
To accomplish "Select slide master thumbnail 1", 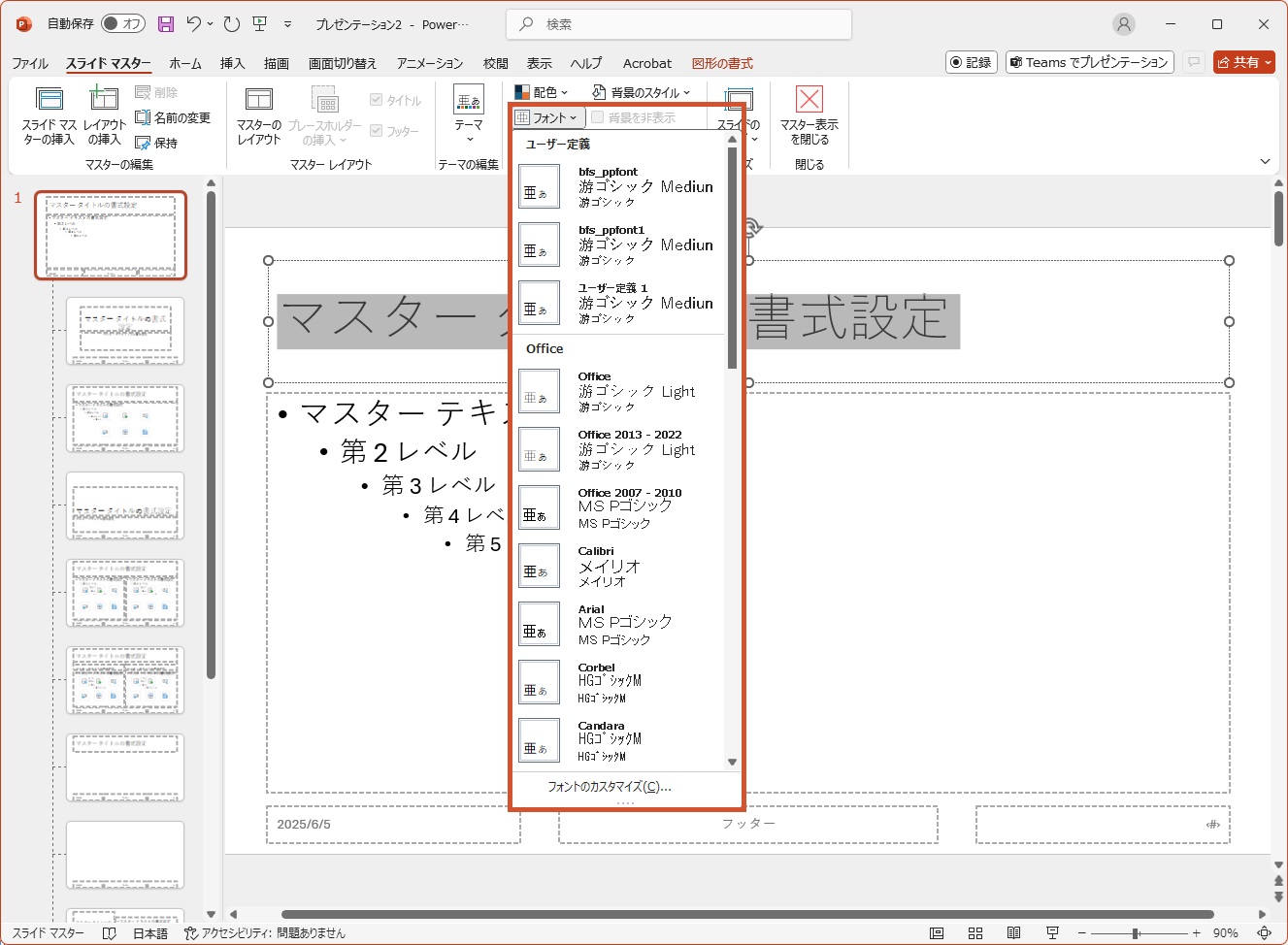I will [111, 236].
